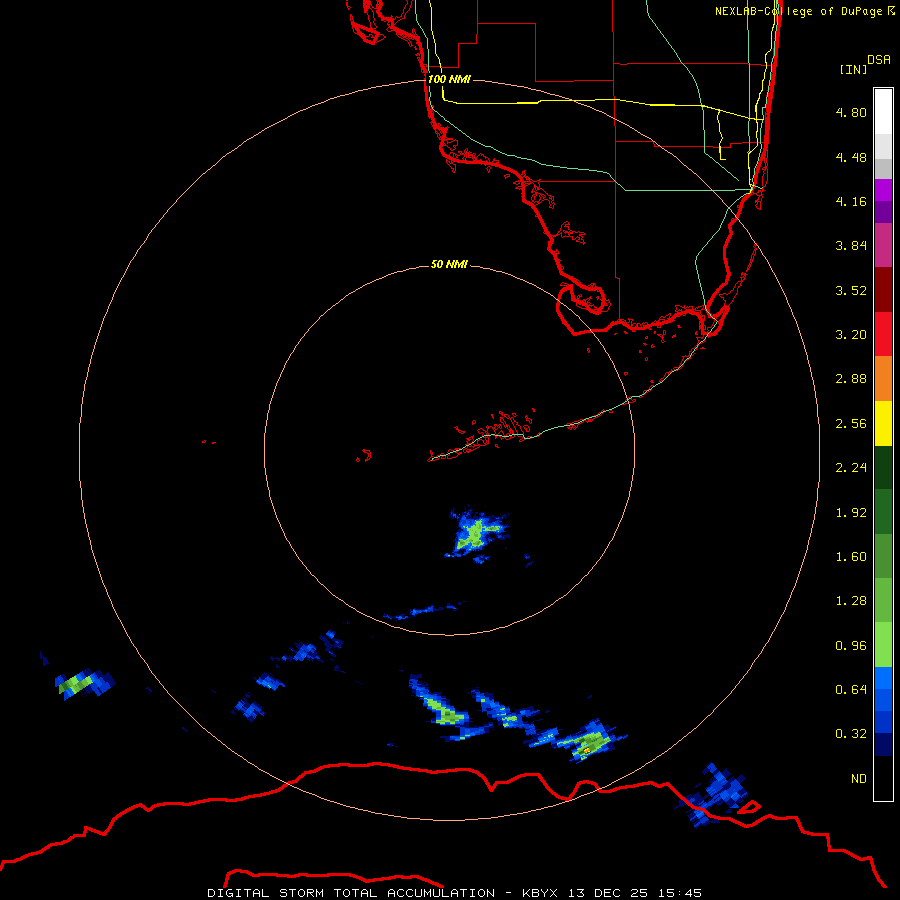Click the '100 NMI' range ring label
900x900 pixels.
449,79
